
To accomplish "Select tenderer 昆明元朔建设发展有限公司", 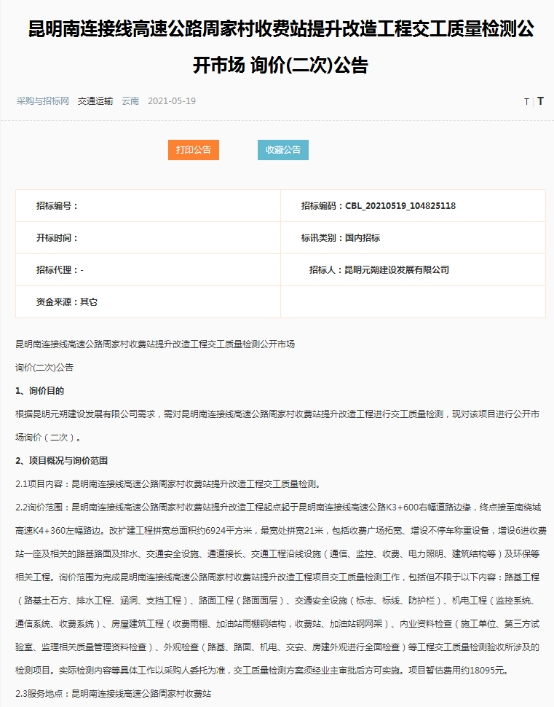I will pos(397,270).
